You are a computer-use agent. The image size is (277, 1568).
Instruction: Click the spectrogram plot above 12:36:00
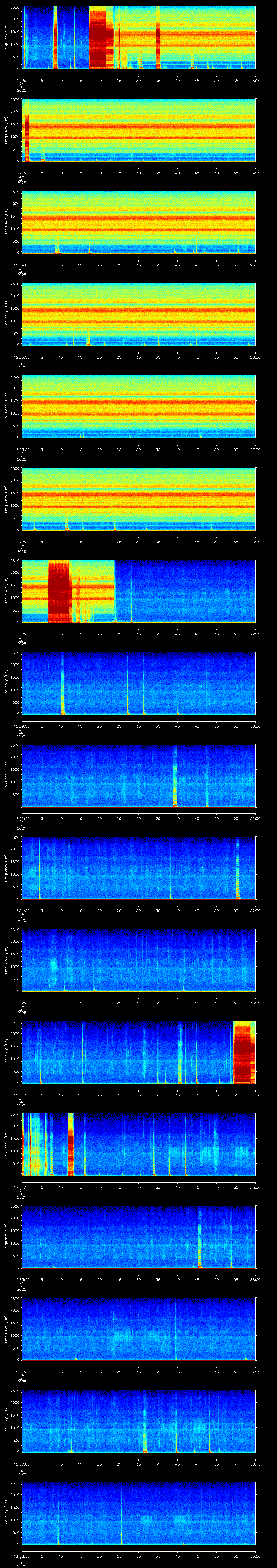(x=138, y=1330)
